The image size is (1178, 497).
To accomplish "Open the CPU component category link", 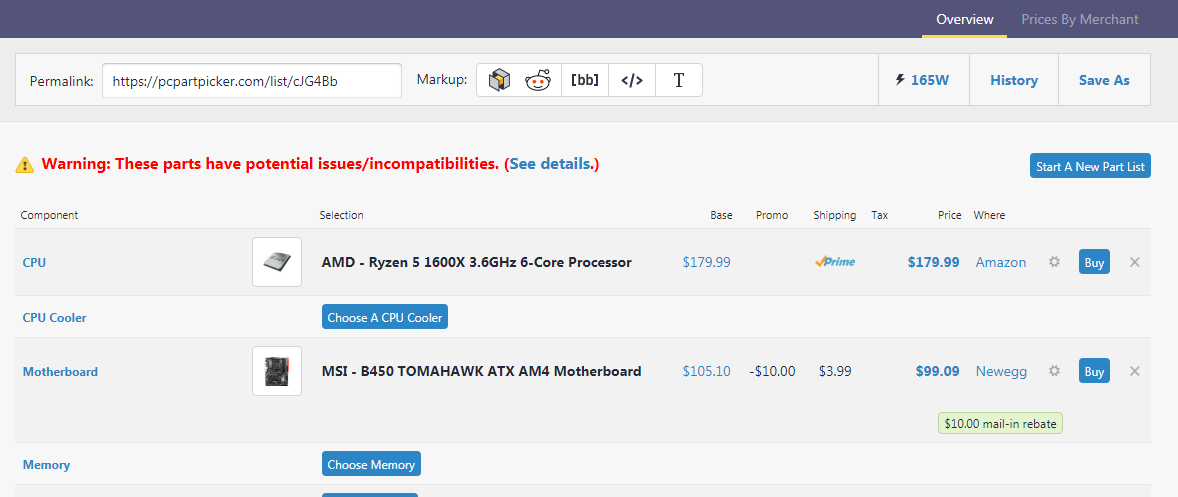I will click(x=35, y=263).
